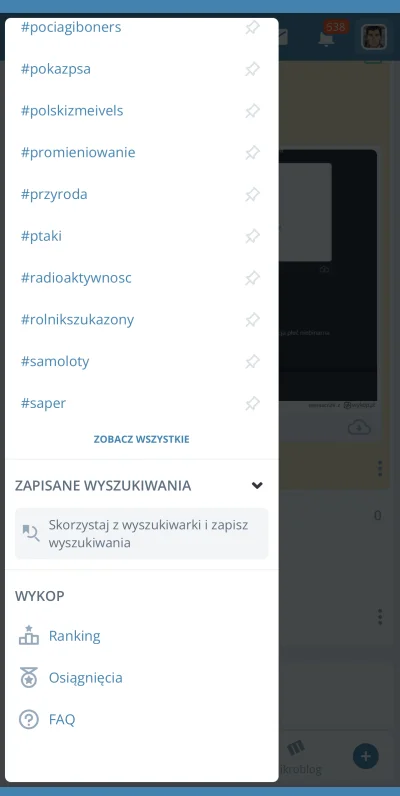Click the pin icon beside #ptaki
This screenshot has height=796, width=400.
click(252, 236)
